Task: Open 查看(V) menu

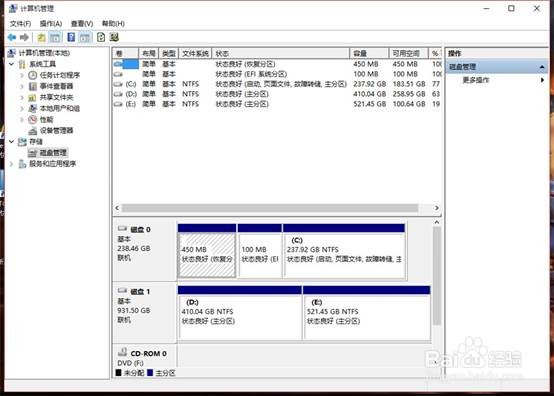Action: 82,24
